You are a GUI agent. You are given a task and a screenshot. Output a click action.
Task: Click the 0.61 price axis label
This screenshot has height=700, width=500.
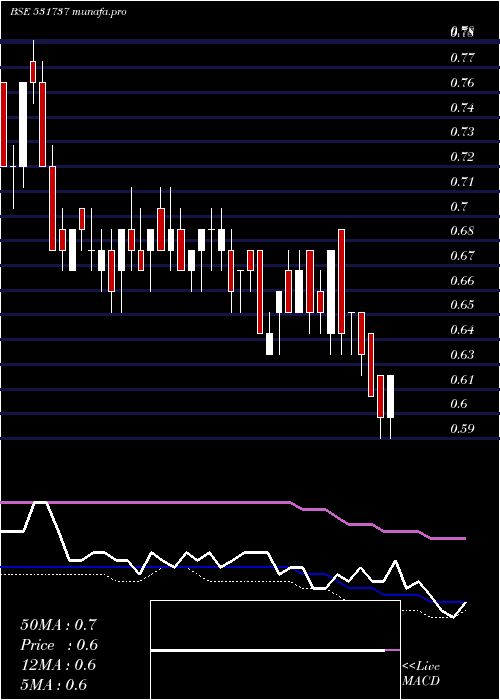coord(462,379)
